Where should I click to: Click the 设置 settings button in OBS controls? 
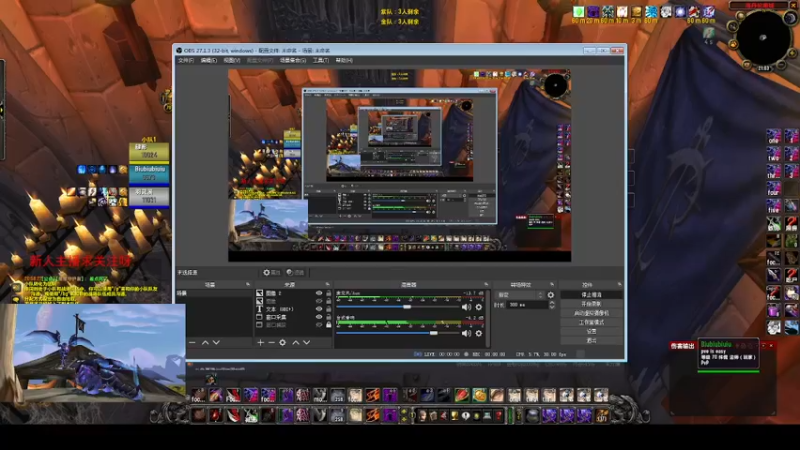click(591, 331)
